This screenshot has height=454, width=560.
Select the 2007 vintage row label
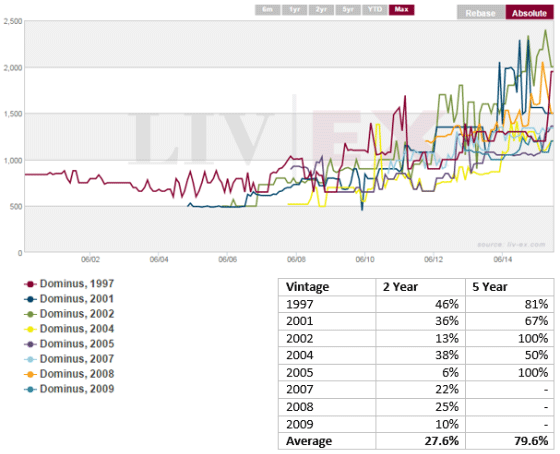(x=300, y=389)
